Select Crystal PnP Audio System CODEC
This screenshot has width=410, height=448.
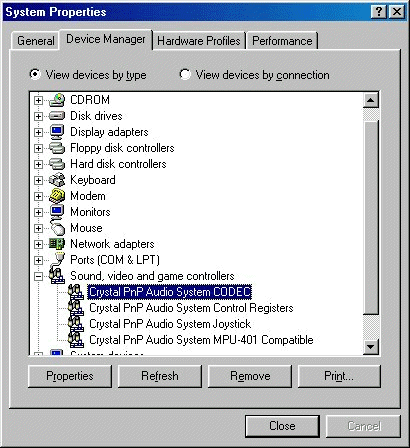[170, 292]
